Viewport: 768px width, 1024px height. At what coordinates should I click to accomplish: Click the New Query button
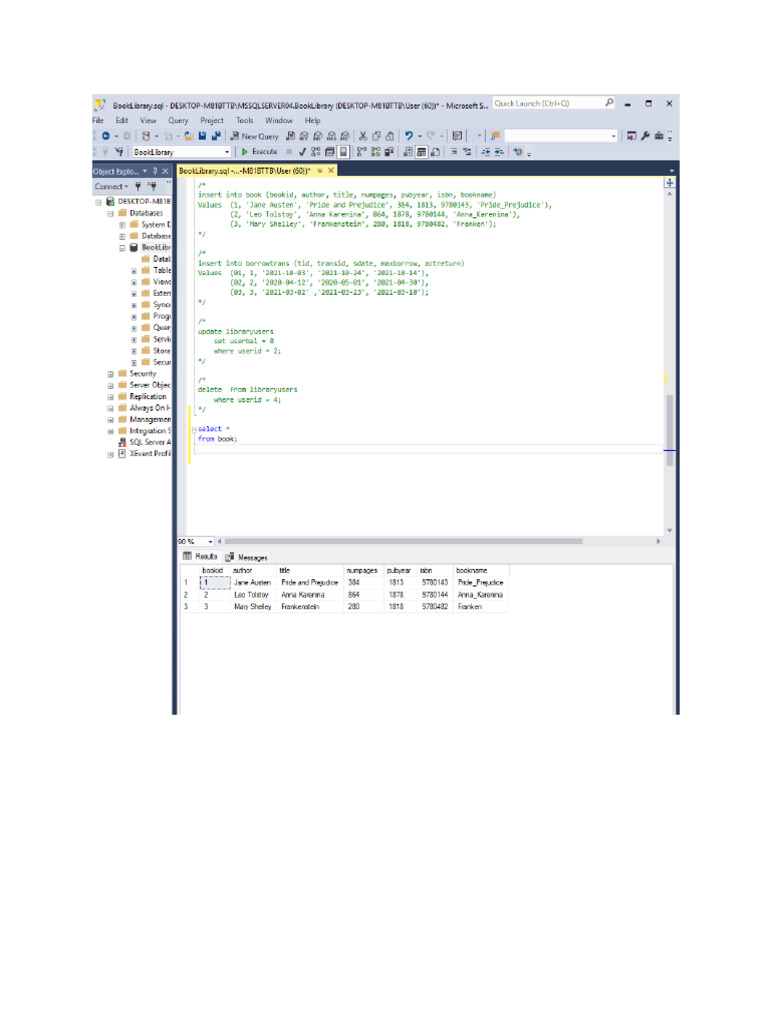tap(254, 136)
